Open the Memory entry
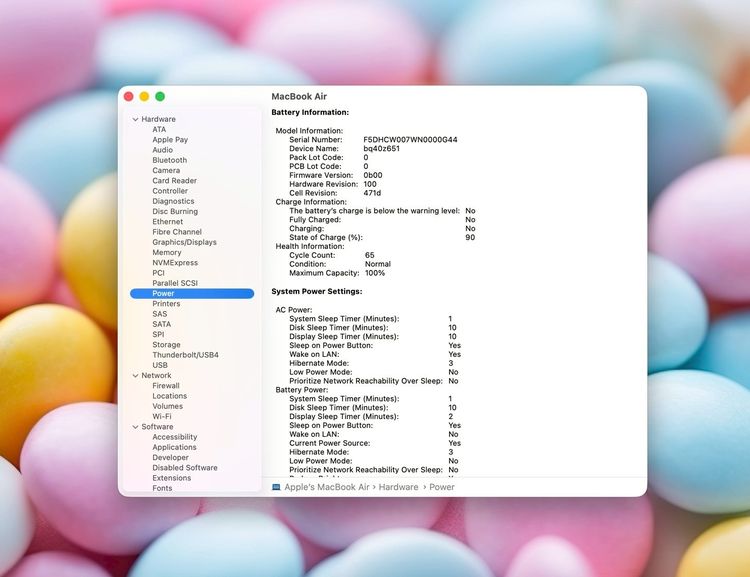Screen dimensions: 750x577 (x=166, y=252)
